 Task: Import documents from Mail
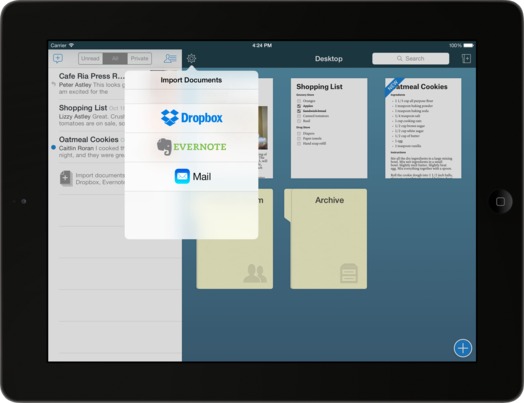coord(191,176)
